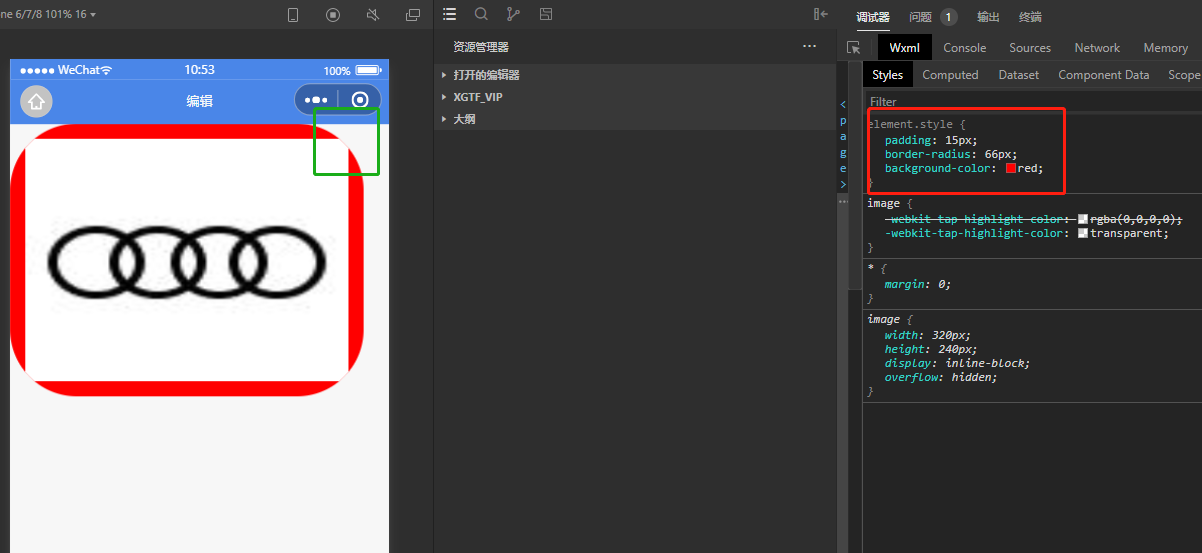Expand the XGTF_VIP project folder

pos(634,97)
